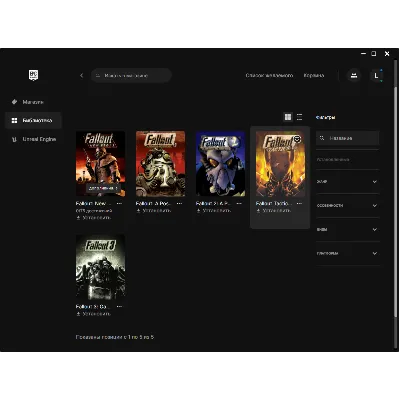The image size is (400, 400).
Task: Open the wishlist link in header
Action: pyautogui.click(x=269, y=75)
